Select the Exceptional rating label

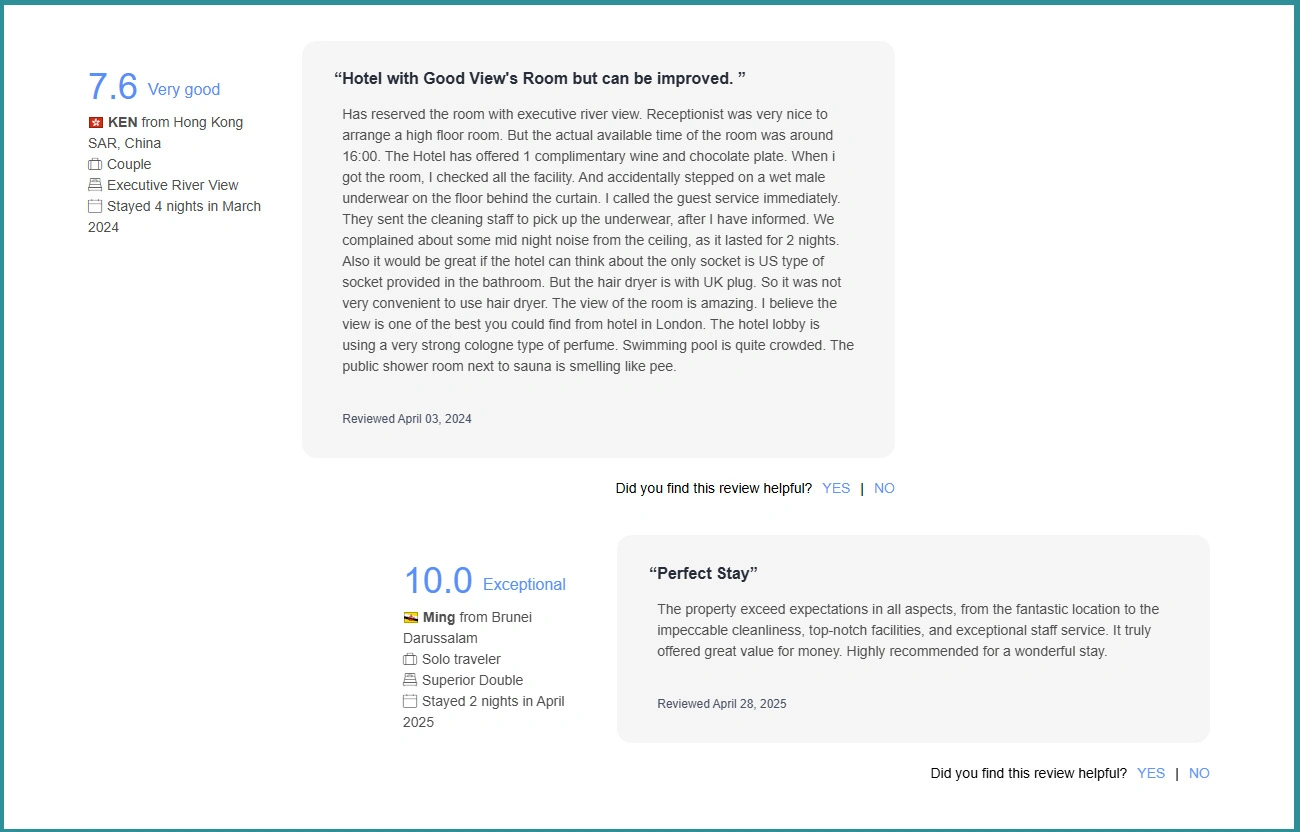[524, 584]
